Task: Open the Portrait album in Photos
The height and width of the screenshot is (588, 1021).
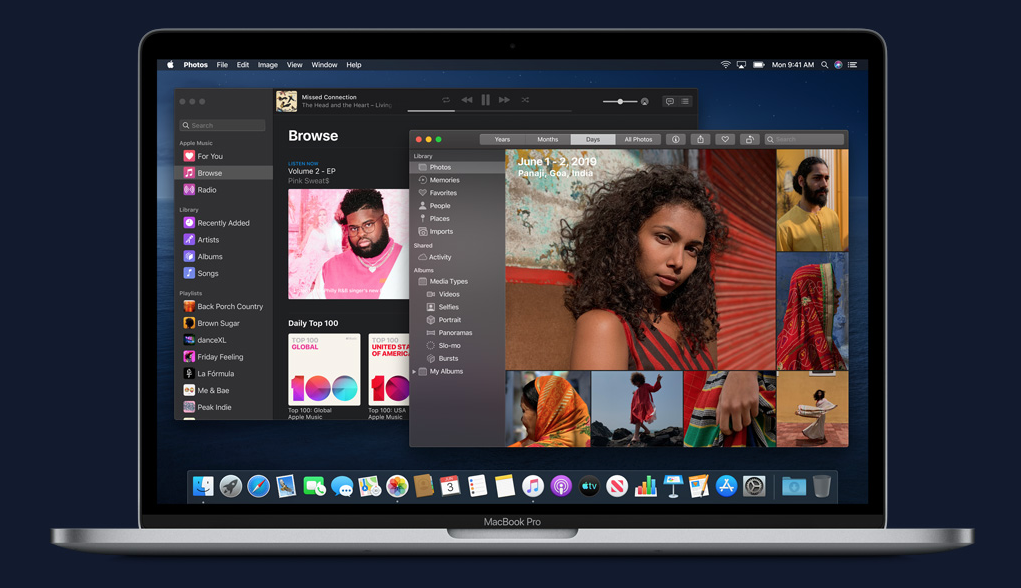Action: point(457,320)
